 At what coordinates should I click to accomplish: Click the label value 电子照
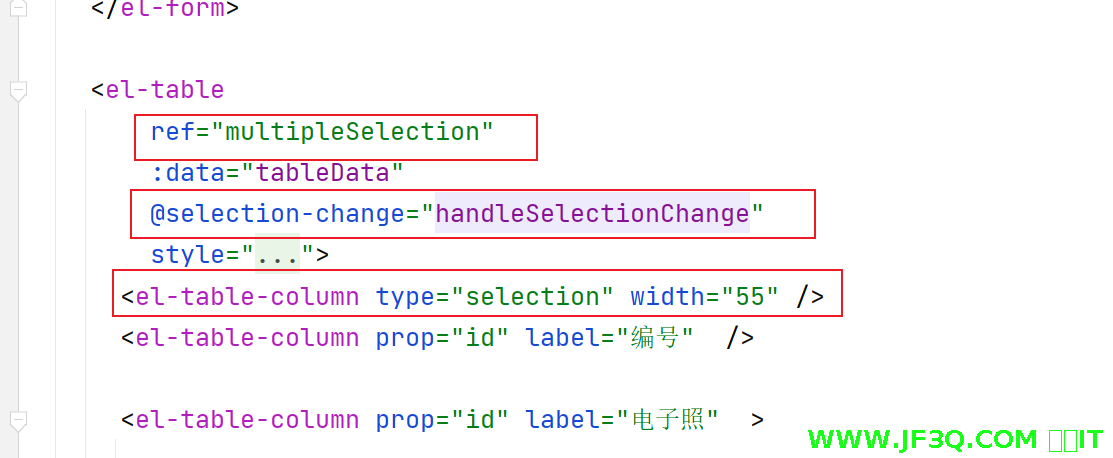[x=668, y=420]
